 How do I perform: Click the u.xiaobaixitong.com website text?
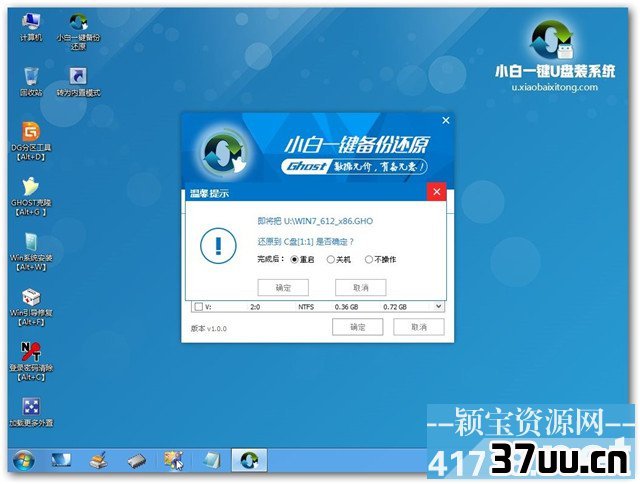(x=554, y=87)
